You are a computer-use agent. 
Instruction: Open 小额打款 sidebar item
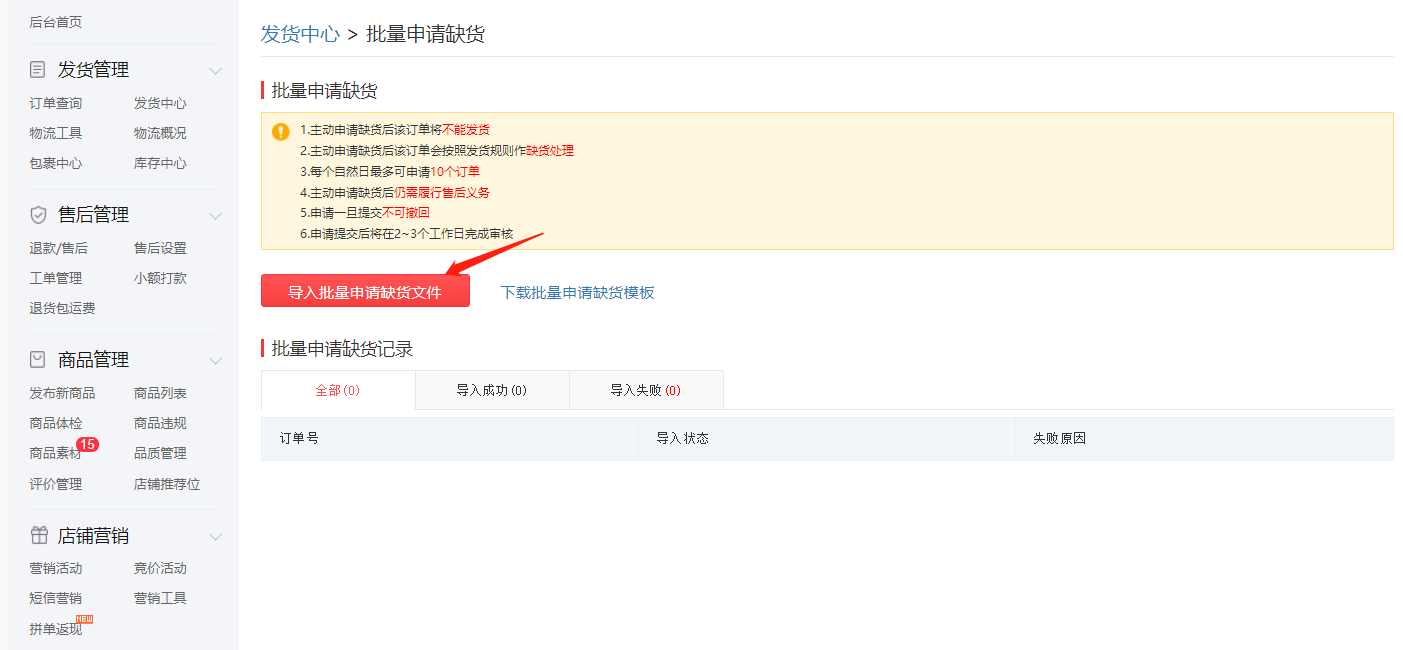160,278
